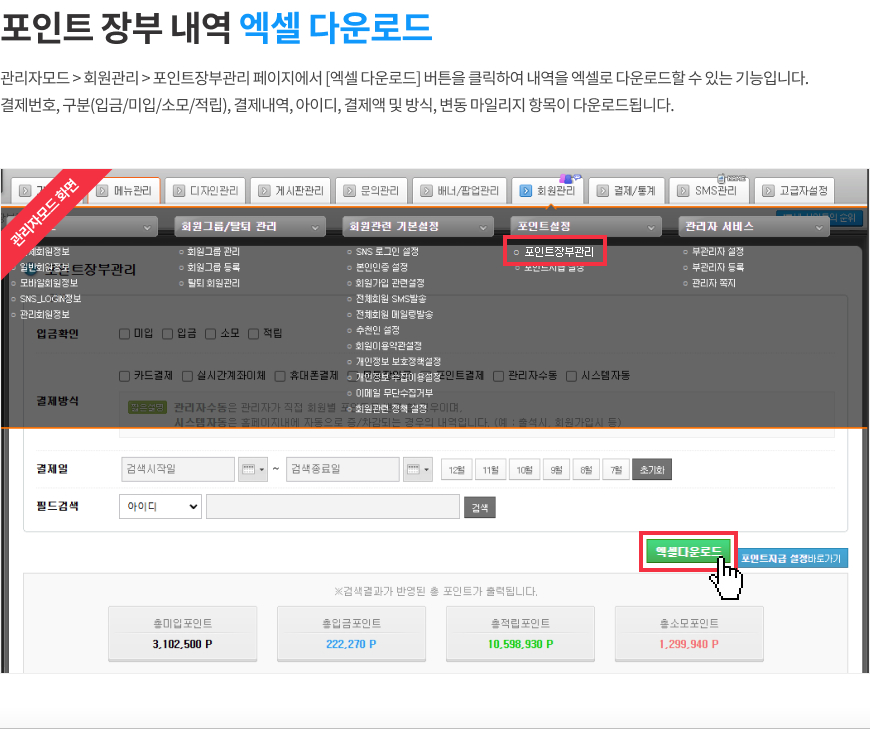The height and width of the screenshot is (729, 870).
Task: Choose 추천인 설정 menu item
Action: coord(377,330)
